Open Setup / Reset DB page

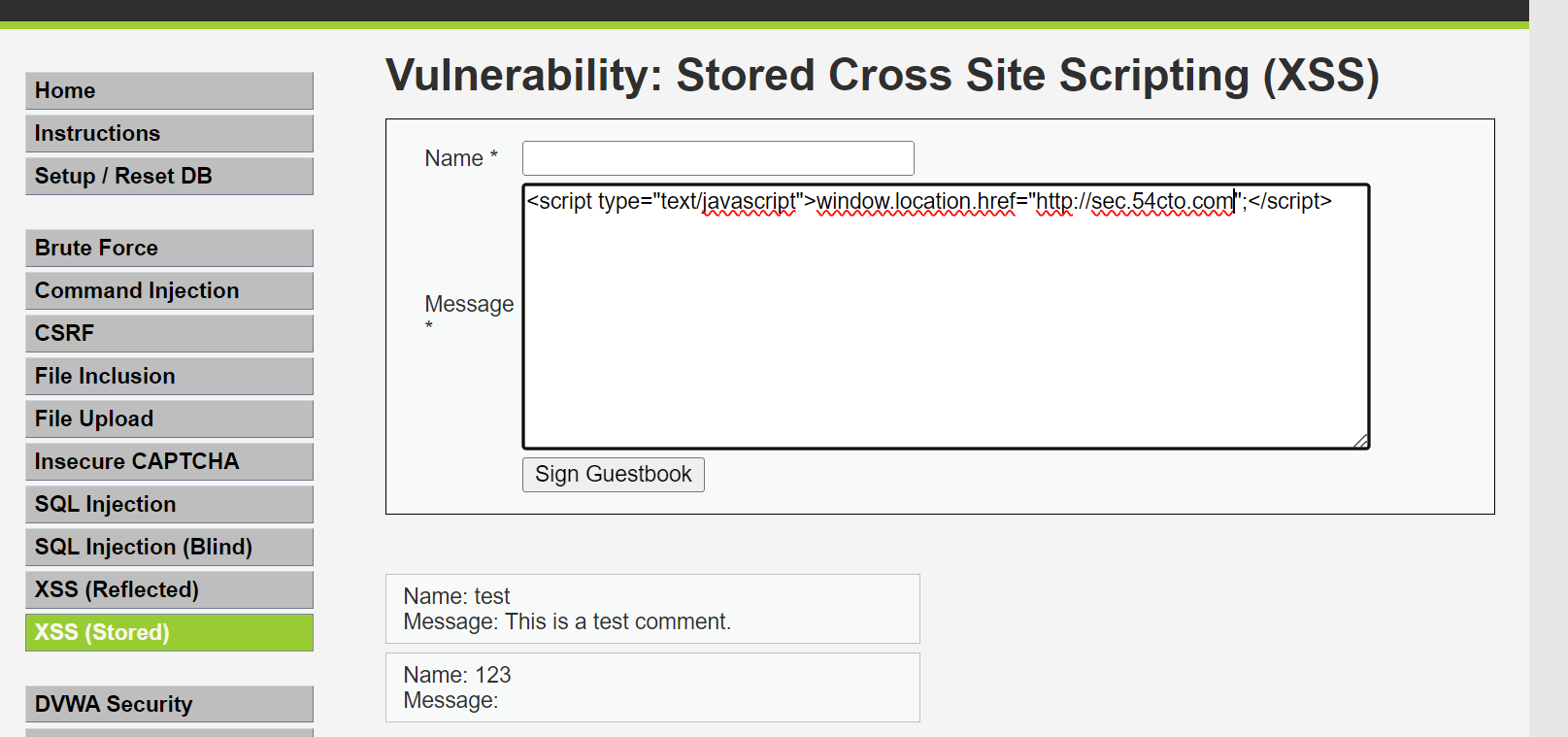point(169,176)
